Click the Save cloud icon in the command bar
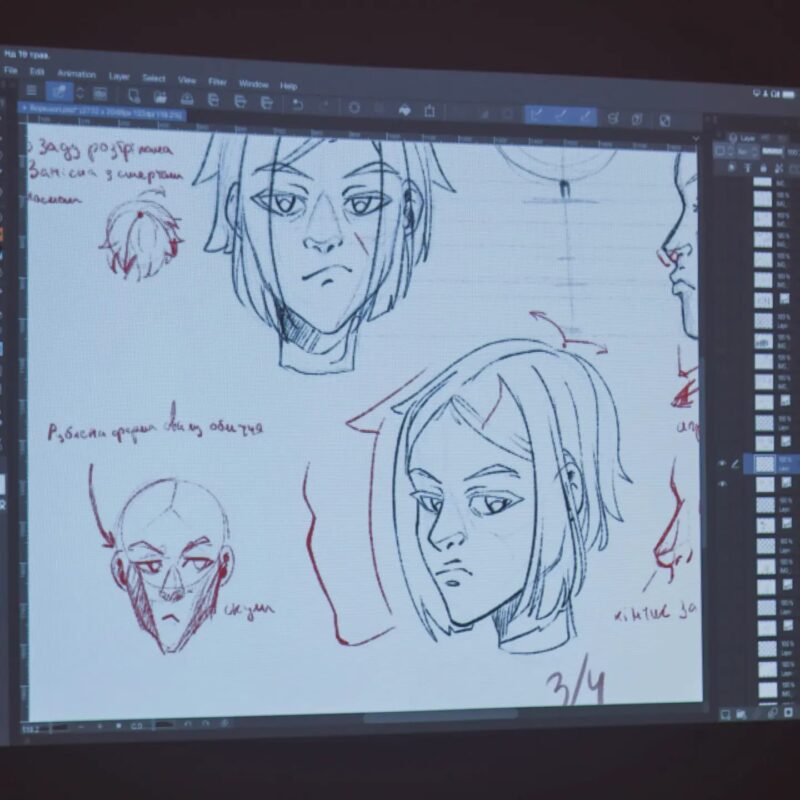Viewport: 800px width, 800px height. coord(186,99)
